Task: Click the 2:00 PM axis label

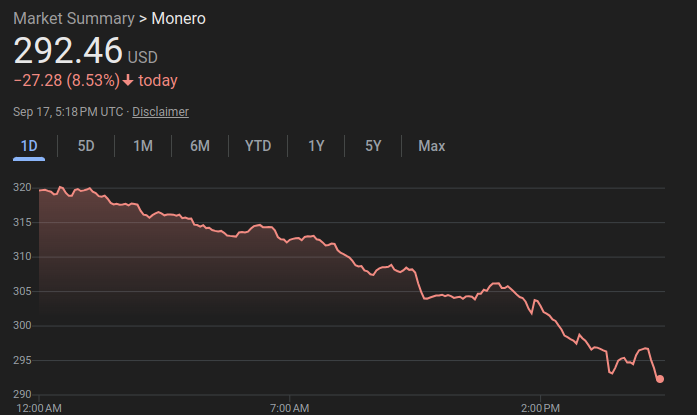Action: tap(540, 408)
